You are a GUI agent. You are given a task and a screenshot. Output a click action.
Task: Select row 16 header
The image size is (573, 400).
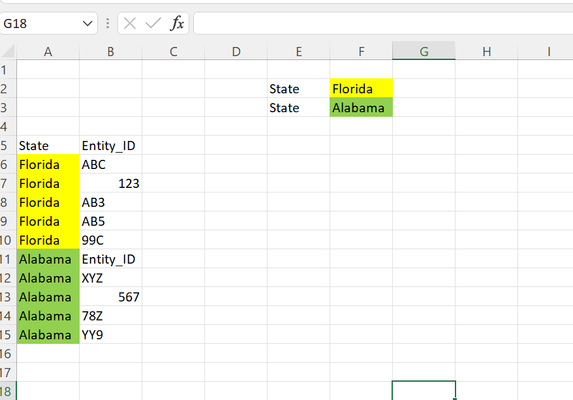8,354
